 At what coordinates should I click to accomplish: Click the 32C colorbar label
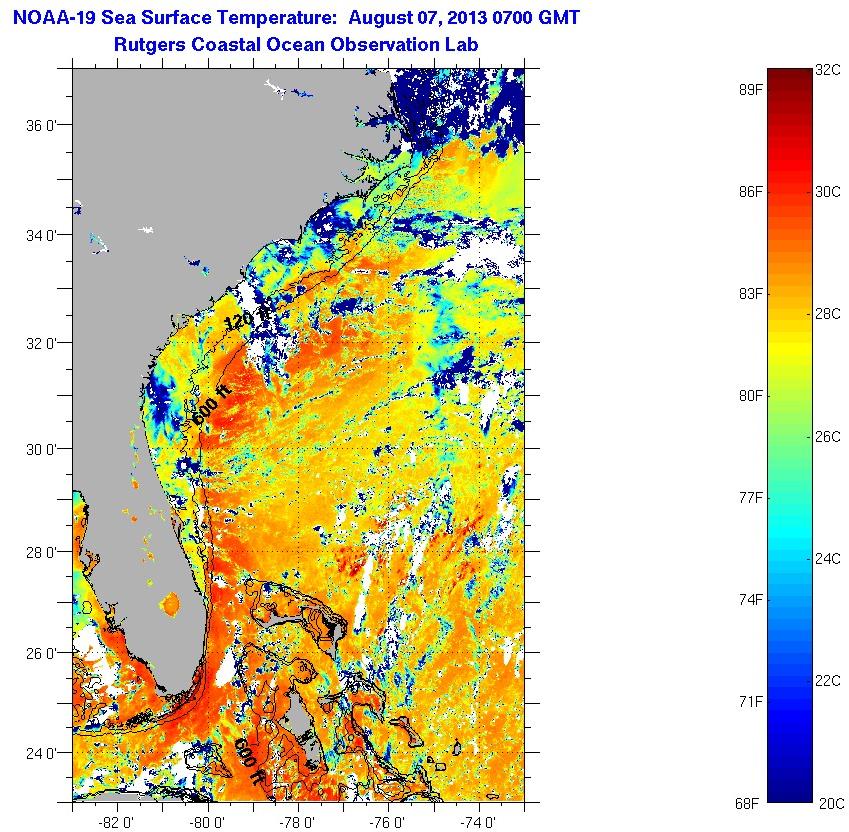point(828,70)
